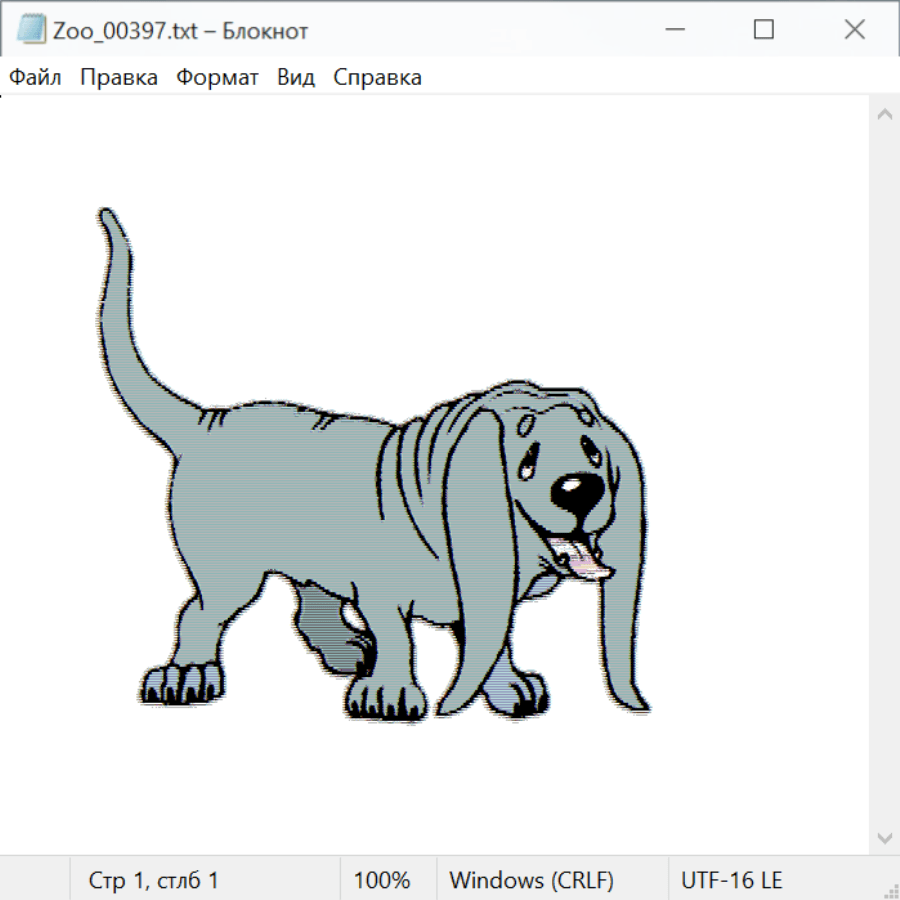Open the Формат menu
The image size is (900, 900).
tap(217, 78)
